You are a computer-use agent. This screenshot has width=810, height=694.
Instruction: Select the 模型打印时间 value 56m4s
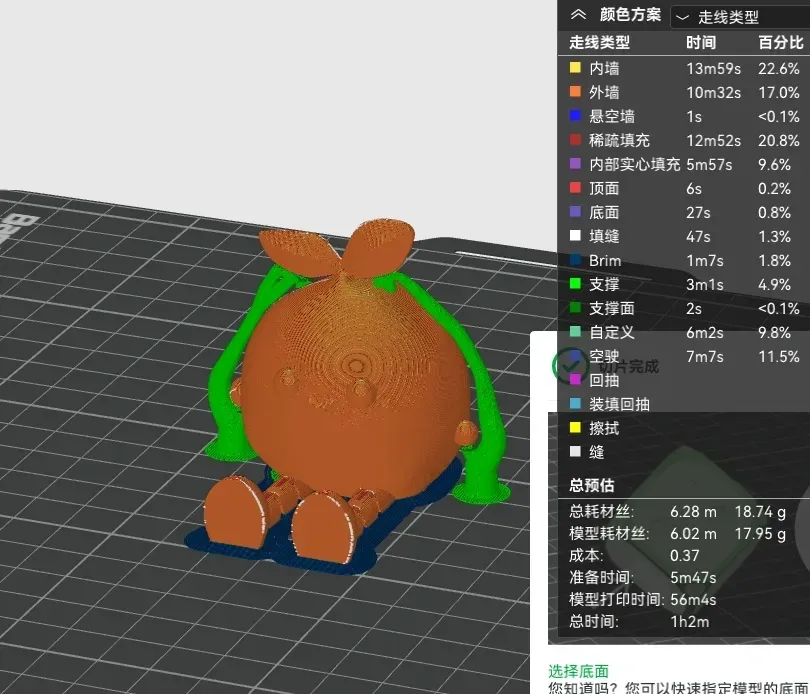point(693,599)
